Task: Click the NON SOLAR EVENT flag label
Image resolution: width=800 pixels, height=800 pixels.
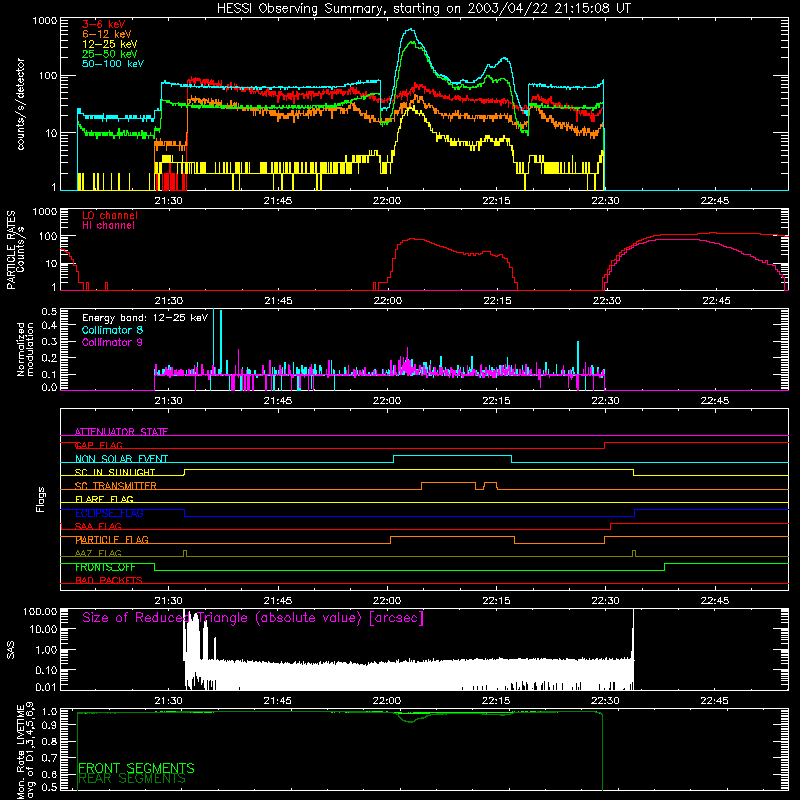Action: [x=121, y=459]
